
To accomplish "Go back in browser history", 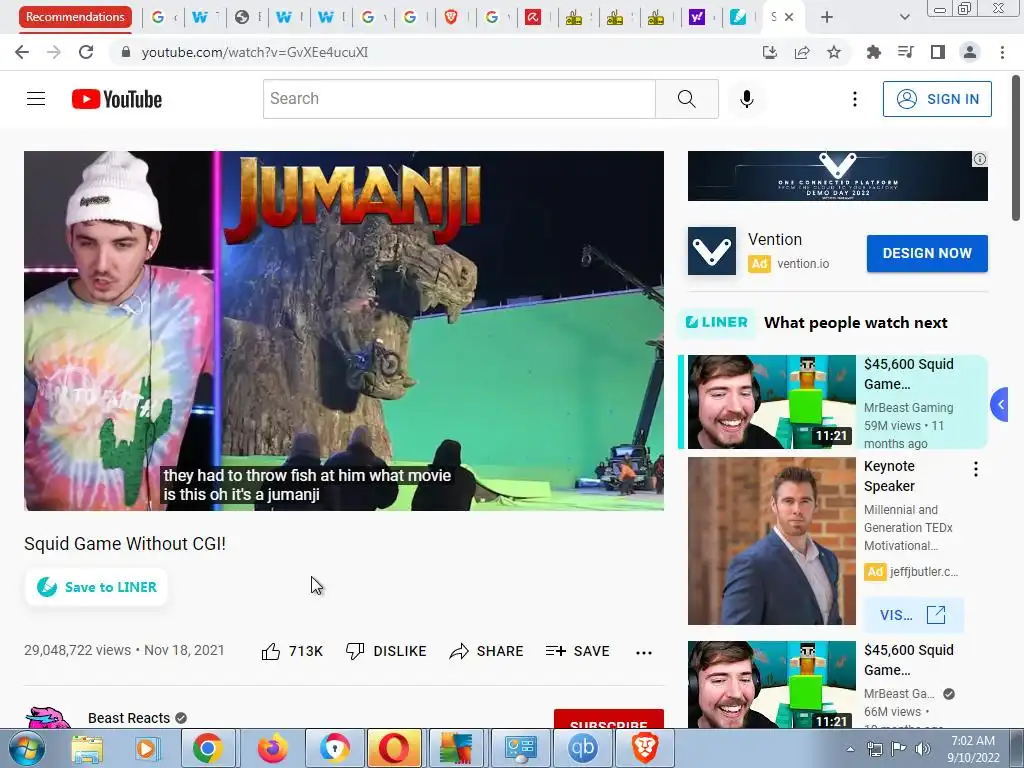I will [x=22, y=52].
